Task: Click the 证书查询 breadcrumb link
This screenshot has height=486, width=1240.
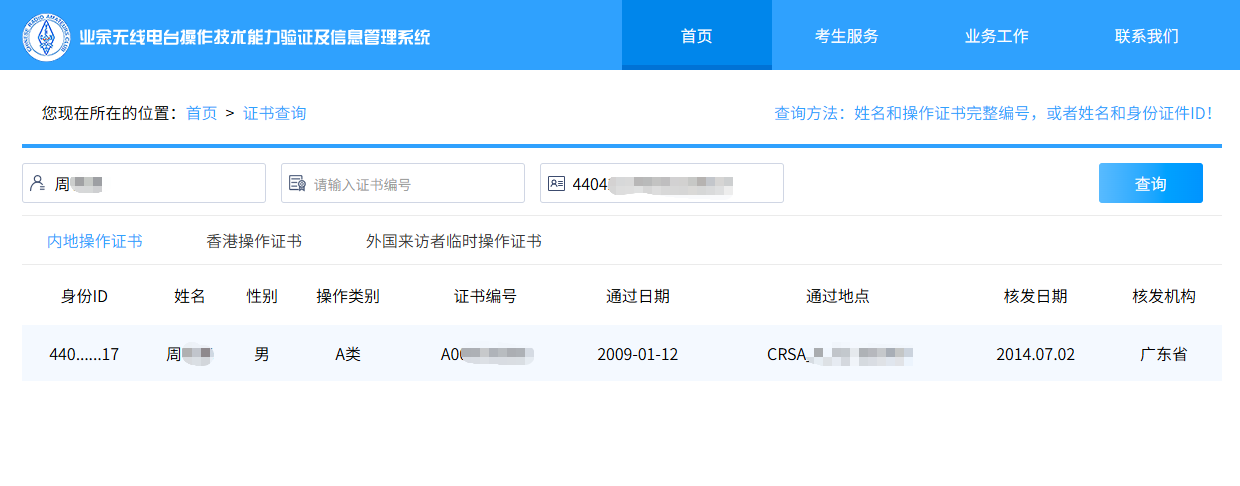Action: (274, 113)
